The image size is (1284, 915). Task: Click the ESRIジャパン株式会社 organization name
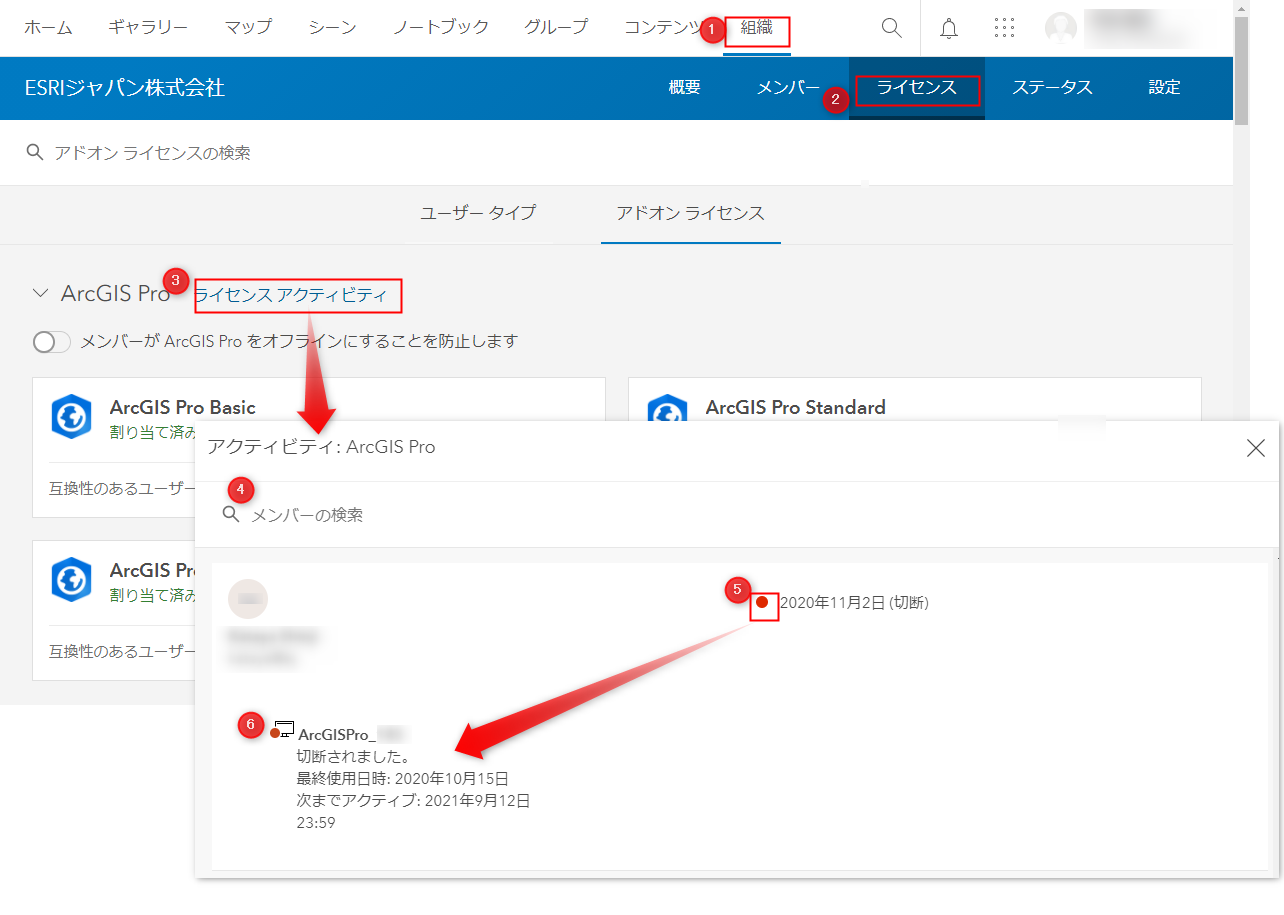point(125,88)
